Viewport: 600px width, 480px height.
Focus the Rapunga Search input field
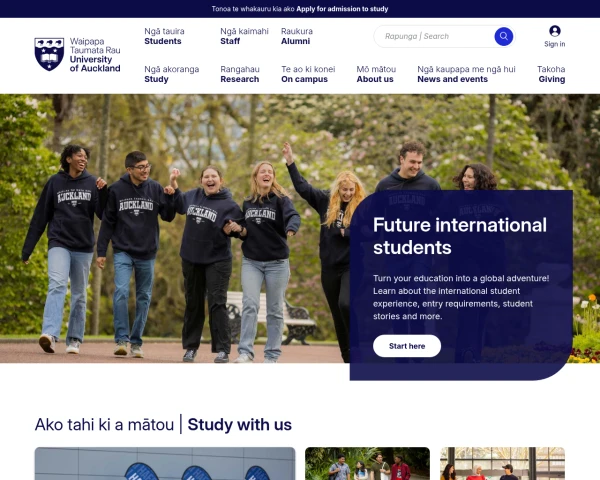pyautogui.click(x=434, y=36)
